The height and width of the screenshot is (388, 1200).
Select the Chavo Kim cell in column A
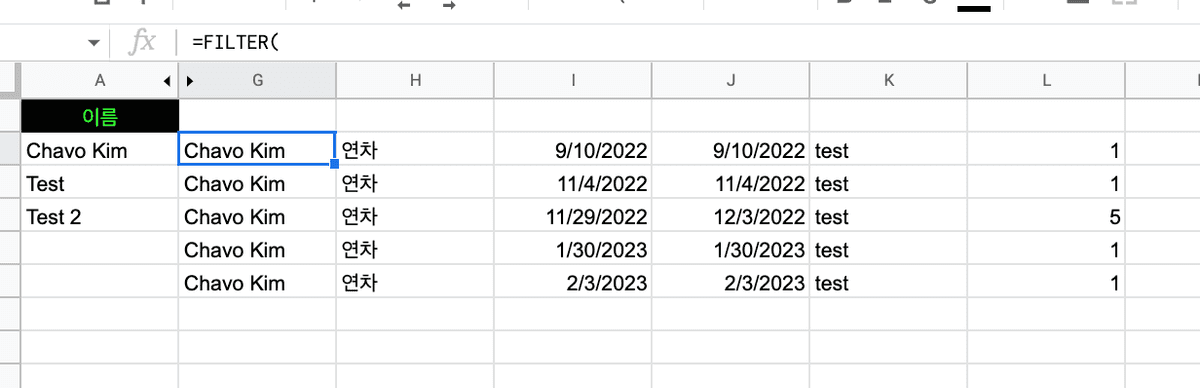coord(100,150)
